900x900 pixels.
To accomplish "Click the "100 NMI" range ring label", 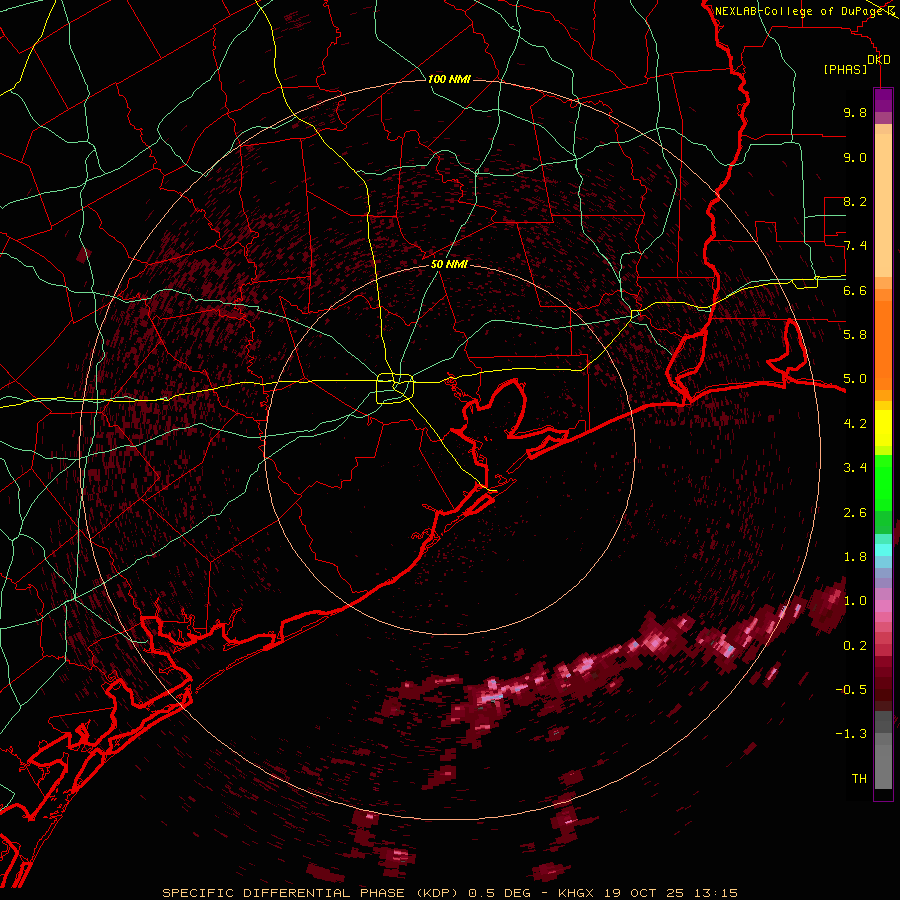I will (449, 79).
